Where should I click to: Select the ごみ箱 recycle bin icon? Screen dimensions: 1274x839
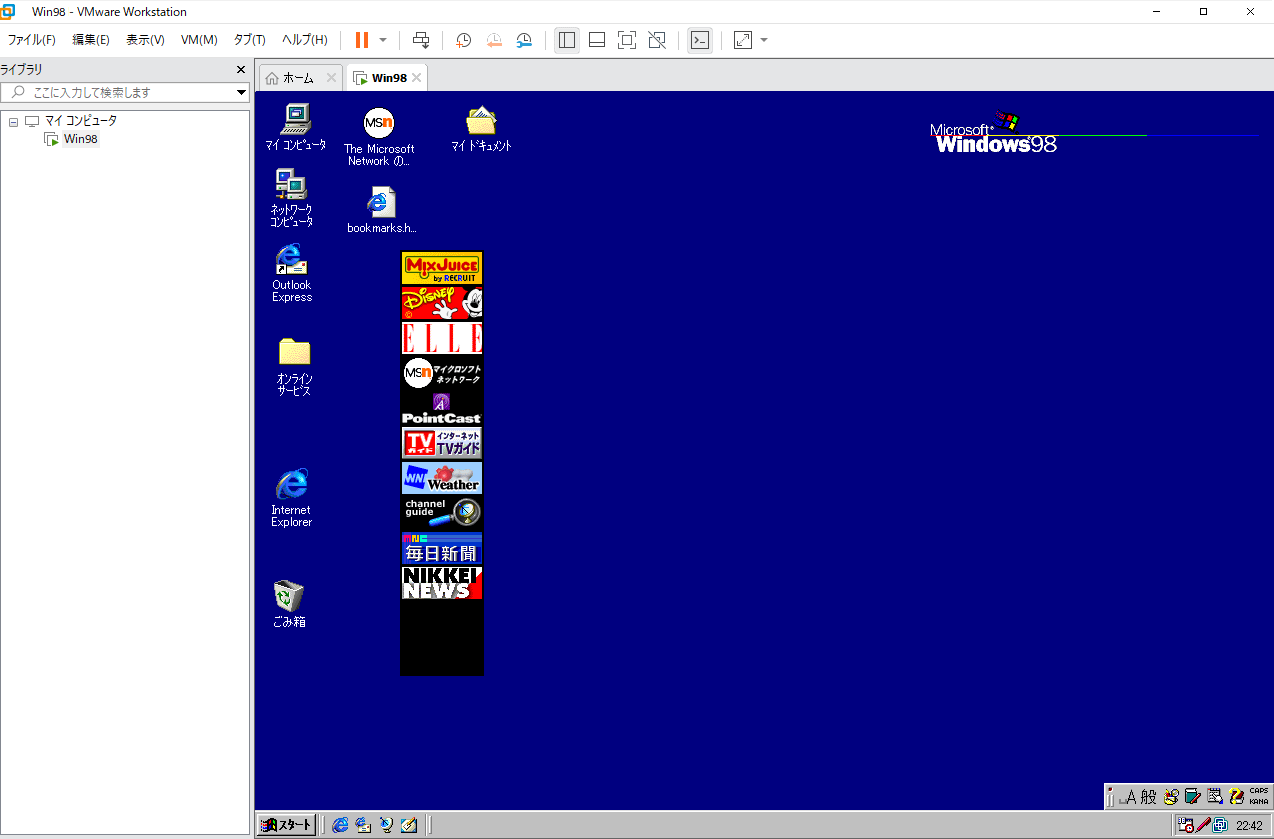(x=289, y=604)
